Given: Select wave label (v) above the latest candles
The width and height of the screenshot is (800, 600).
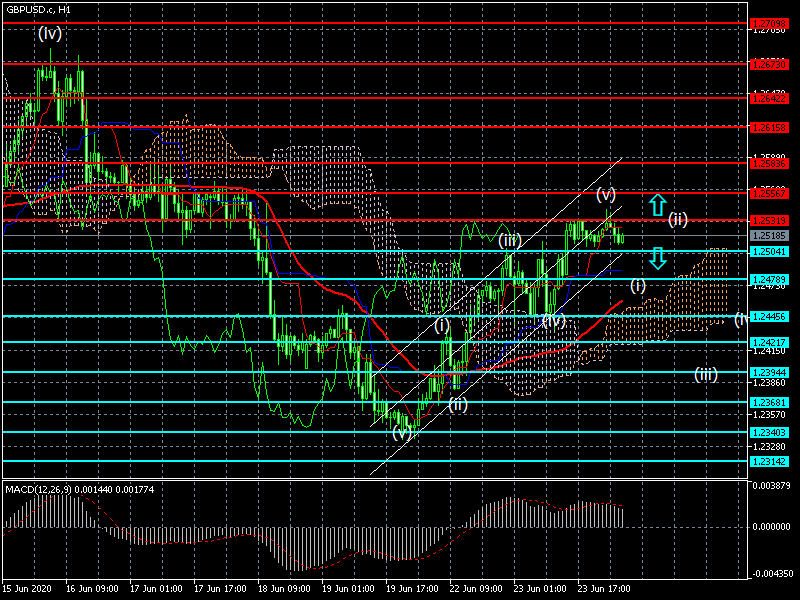Looking at the screenshot, I should [606, 194].
